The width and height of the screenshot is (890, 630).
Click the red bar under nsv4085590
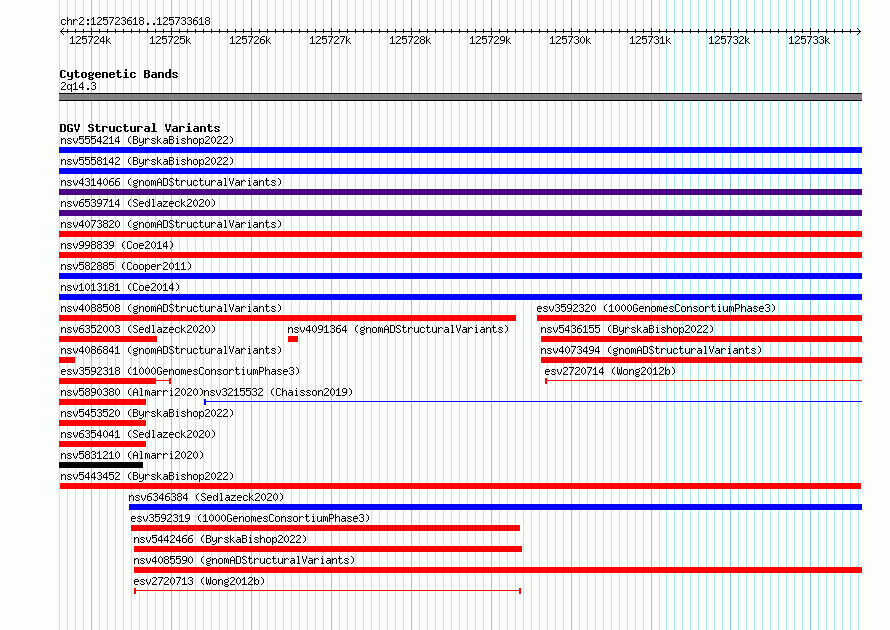[498, 570]
